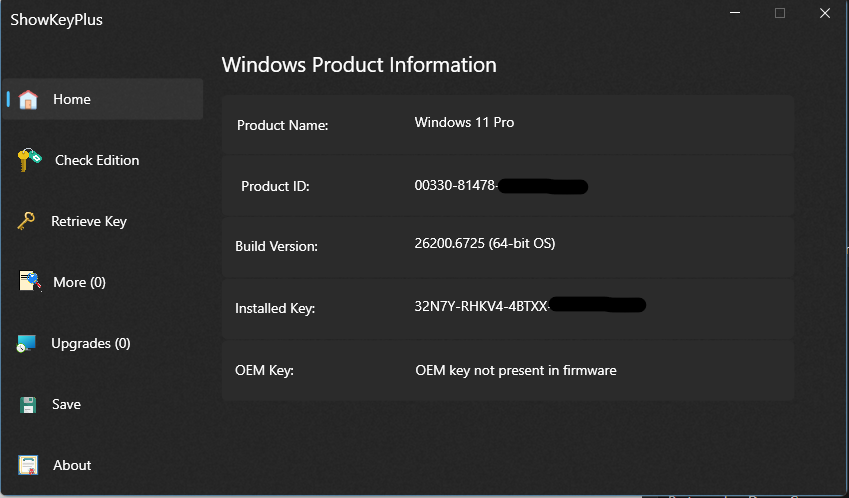This screenshot has height=498, width=849.
Task: Click the Save floppy disk icon
Action: pyautogui.click(x=28, y=405)
